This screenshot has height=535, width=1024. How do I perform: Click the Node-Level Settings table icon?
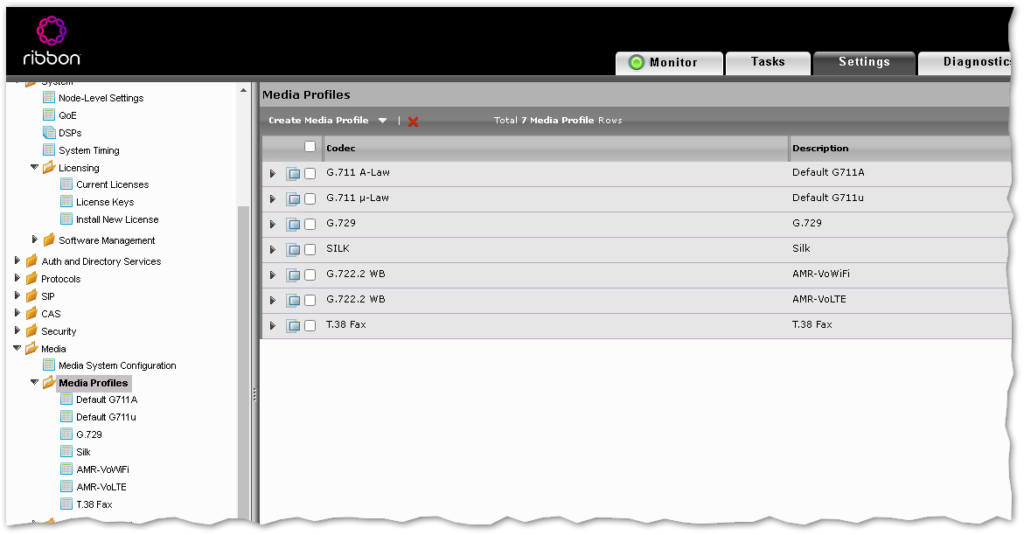[49, 97]
